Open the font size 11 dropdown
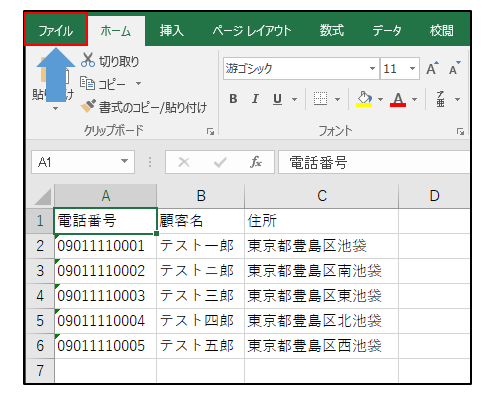 412,69
